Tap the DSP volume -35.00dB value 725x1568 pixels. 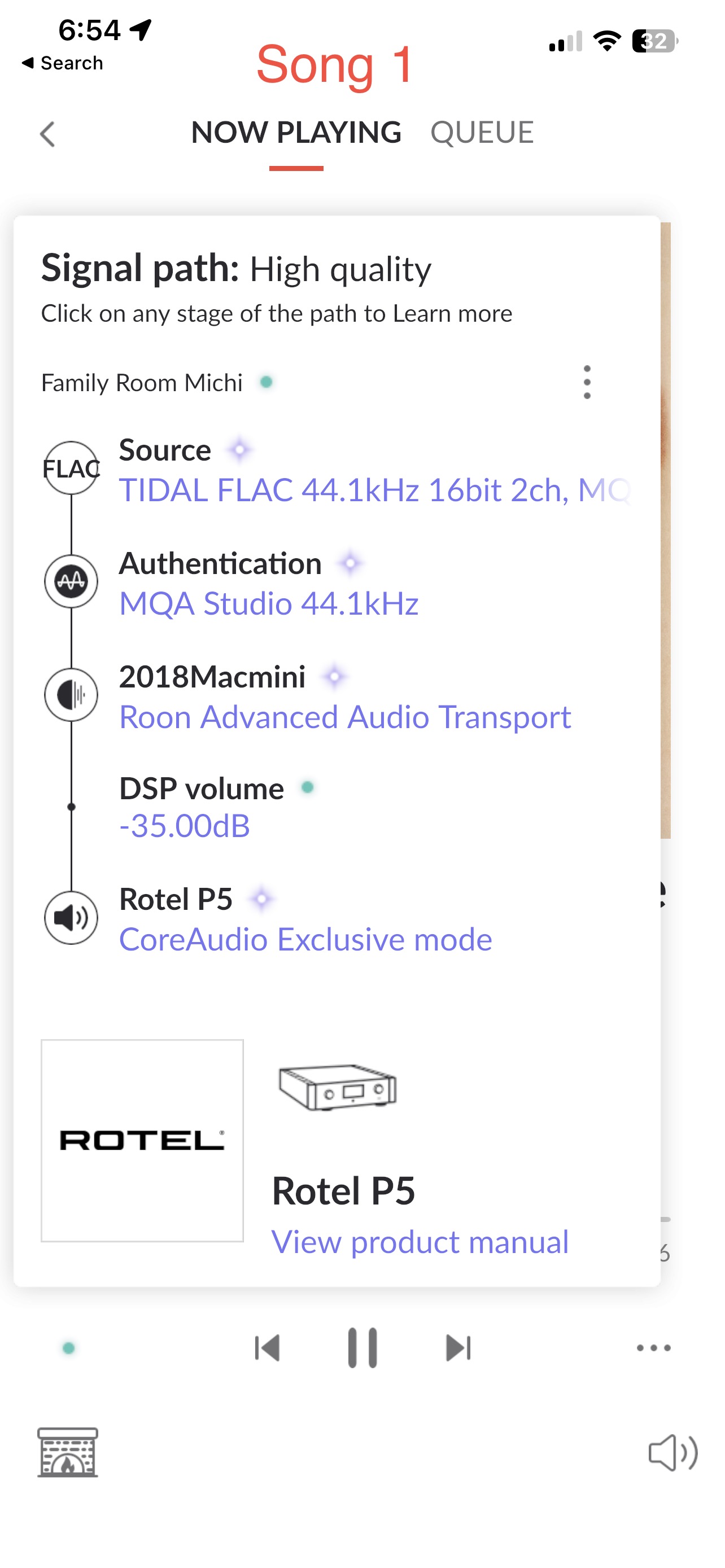coord(185,826)
